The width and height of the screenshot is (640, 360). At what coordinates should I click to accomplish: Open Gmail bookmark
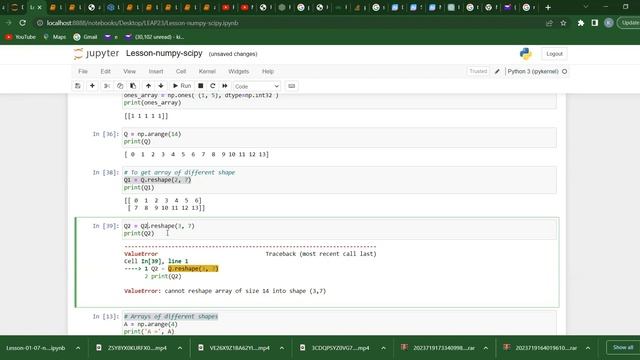(x=85, y=37)
